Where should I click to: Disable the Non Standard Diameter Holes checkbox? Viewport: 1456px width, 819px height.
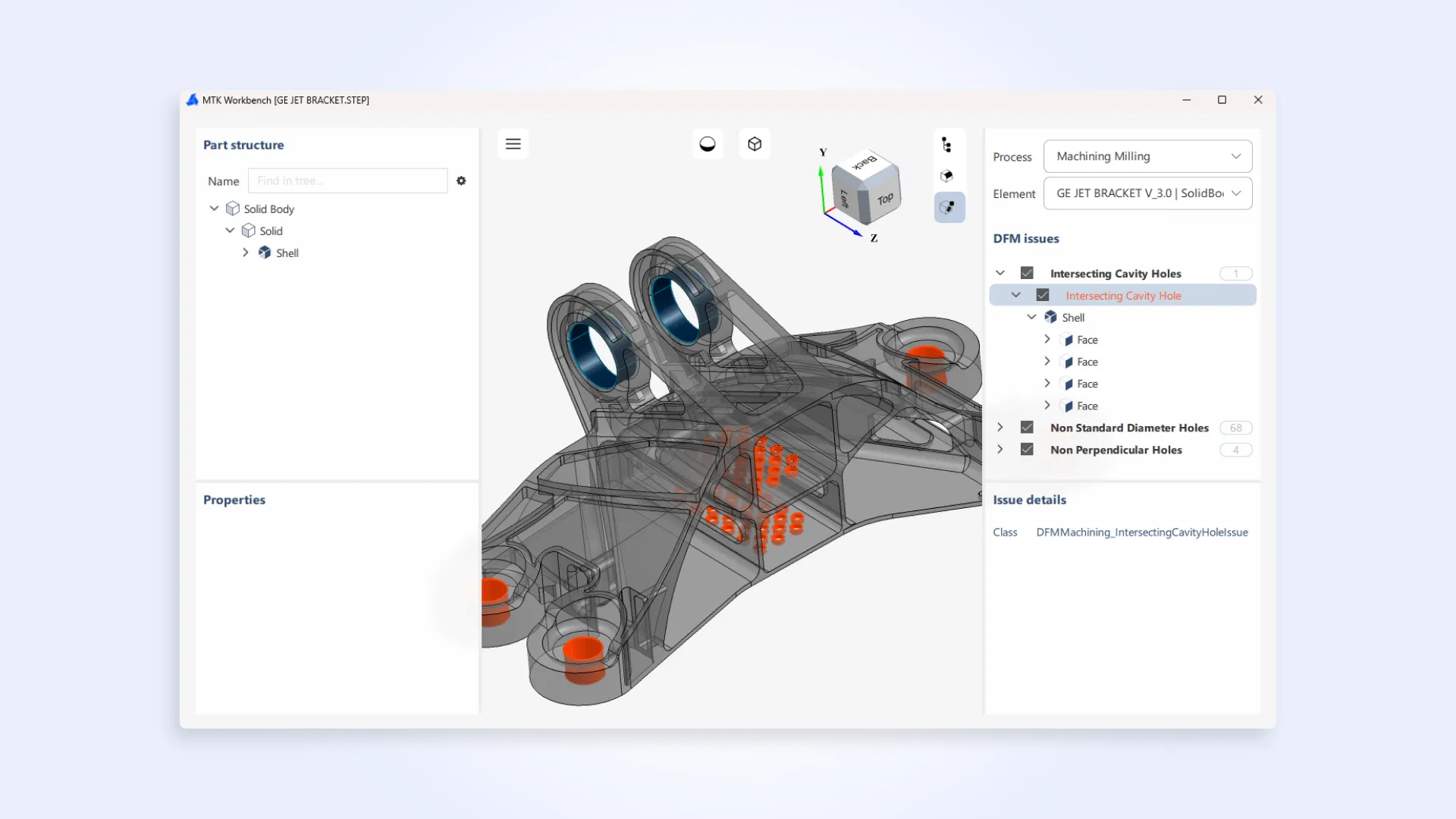click(1027, 427)
